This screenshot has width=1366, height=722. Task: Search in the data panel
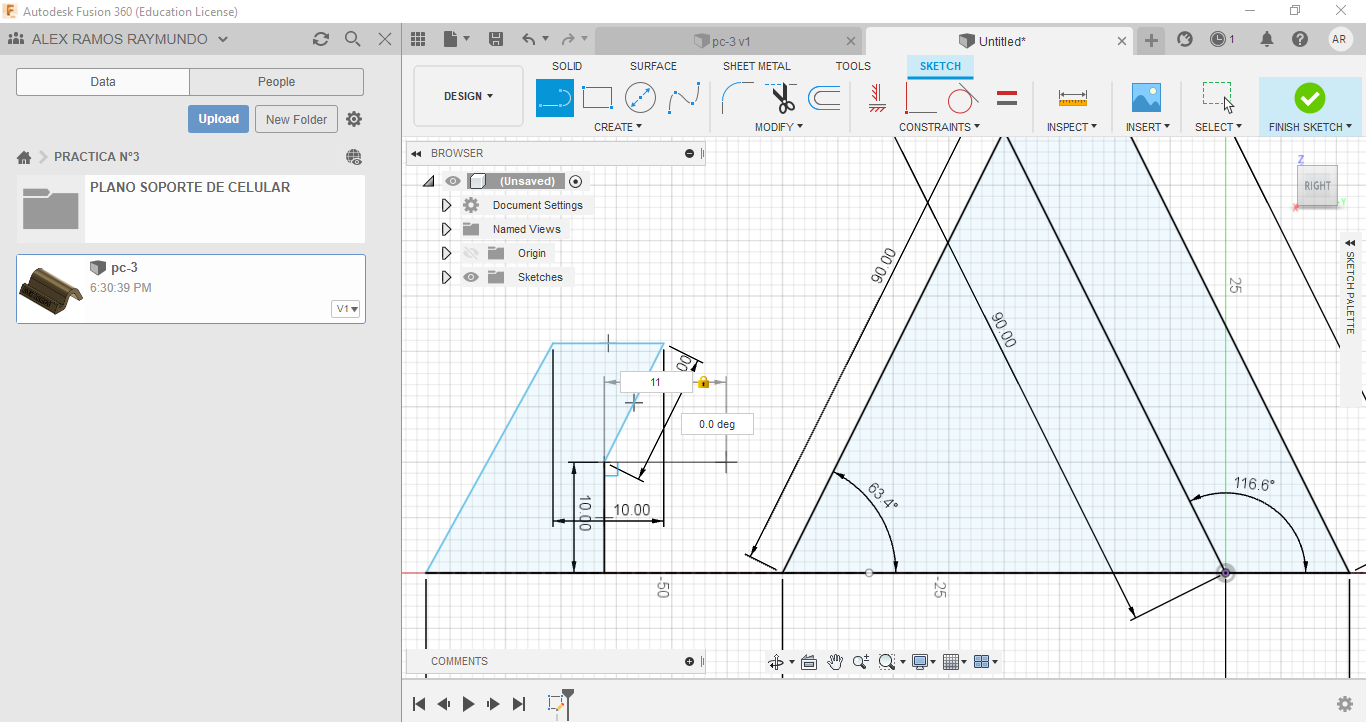[x=353, y=39]
